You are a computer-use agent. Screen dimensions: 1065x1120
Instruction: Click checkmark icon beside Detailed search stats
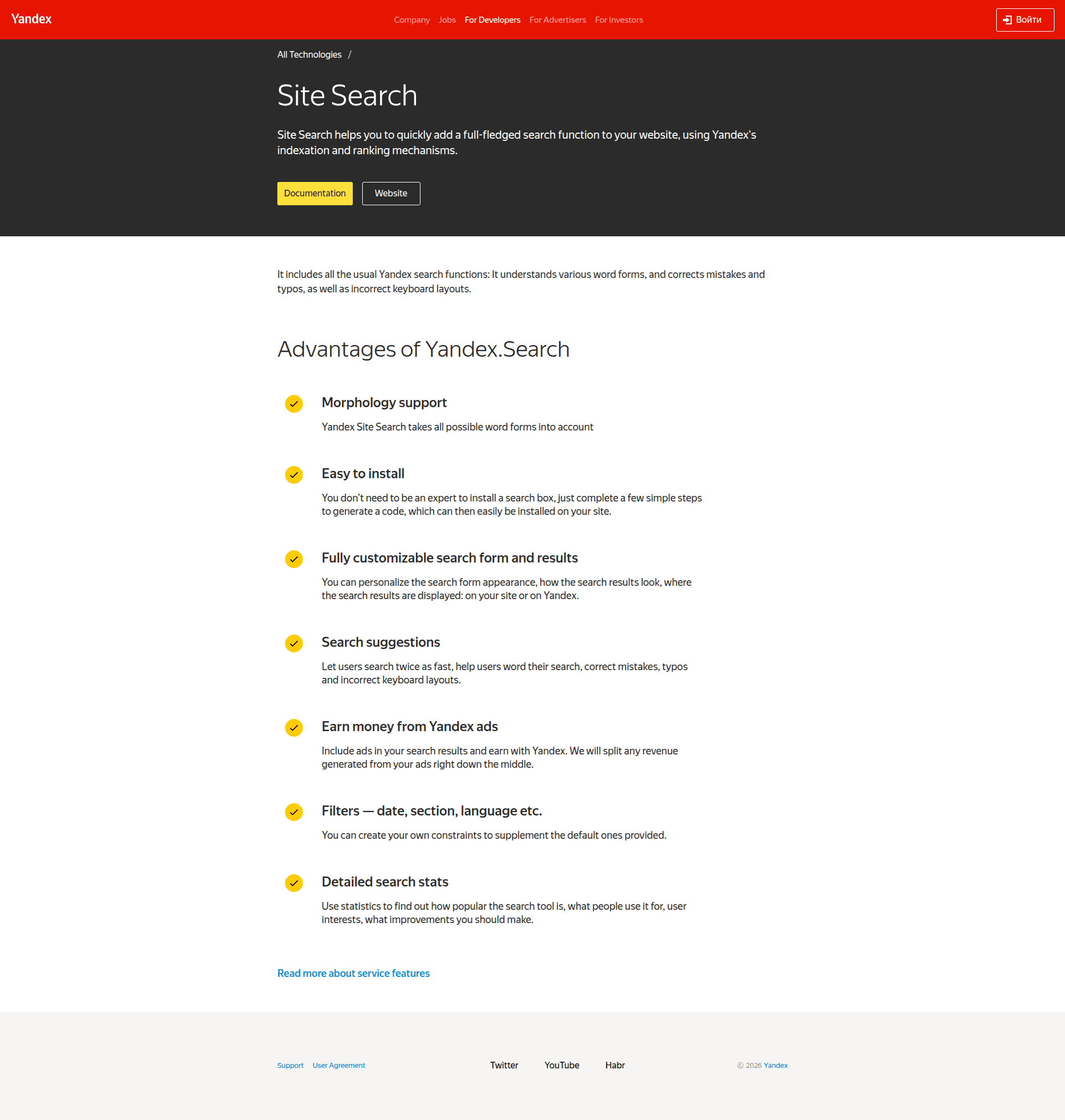click(293, 883)
